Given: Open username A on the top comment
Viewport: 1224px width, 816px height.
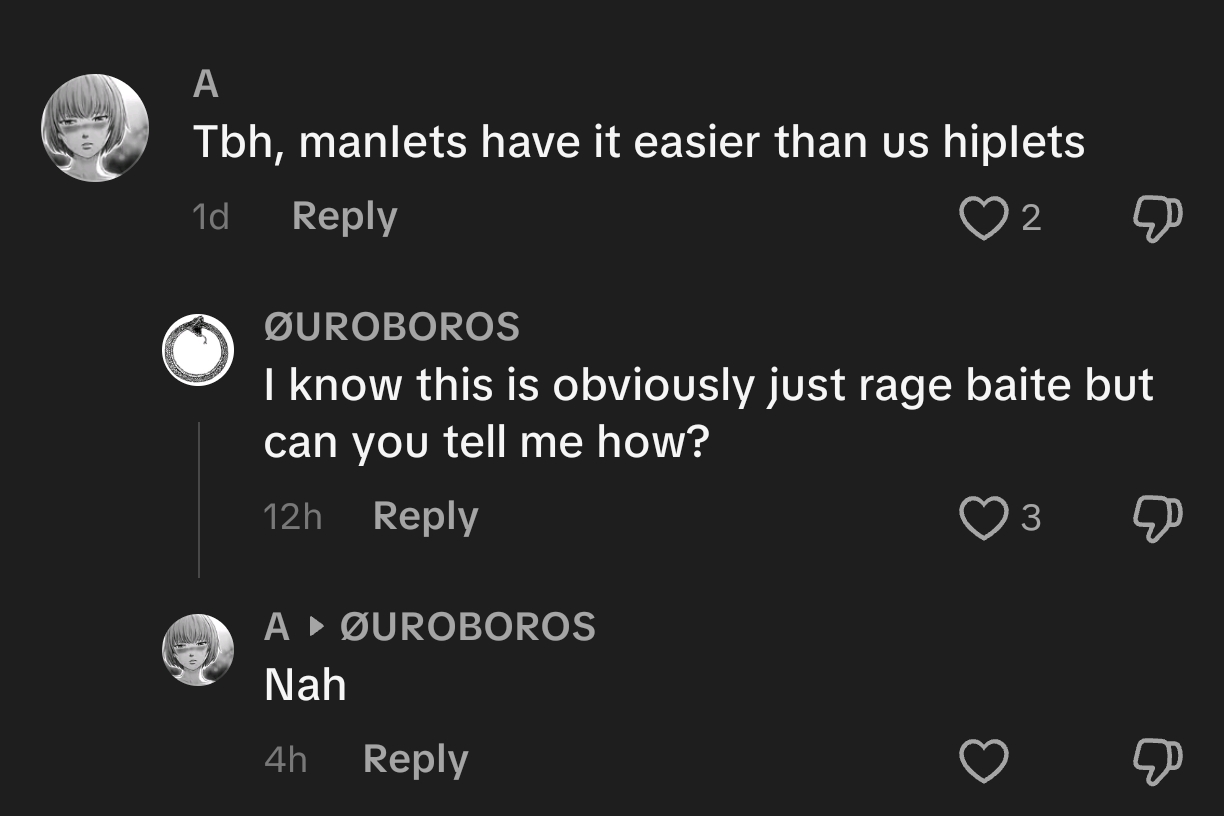Looking at the screenshot, I should pyautogui.click(x=205, y=85).
